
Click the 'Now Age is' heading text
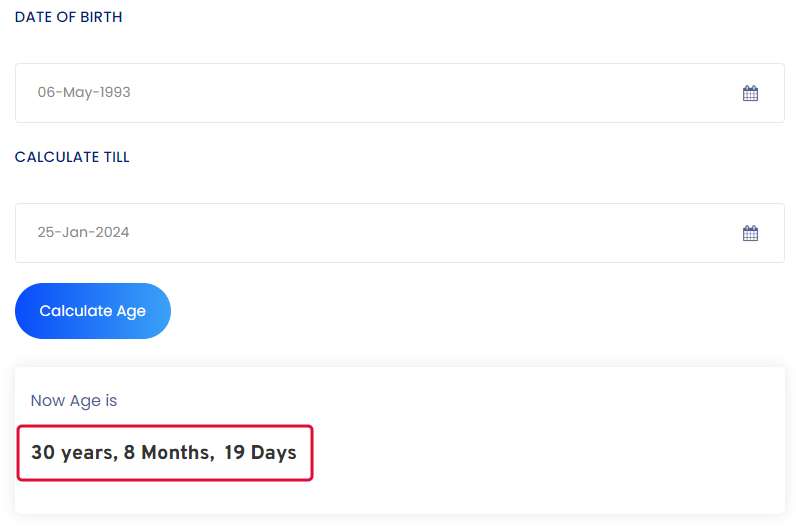(74, 401)
